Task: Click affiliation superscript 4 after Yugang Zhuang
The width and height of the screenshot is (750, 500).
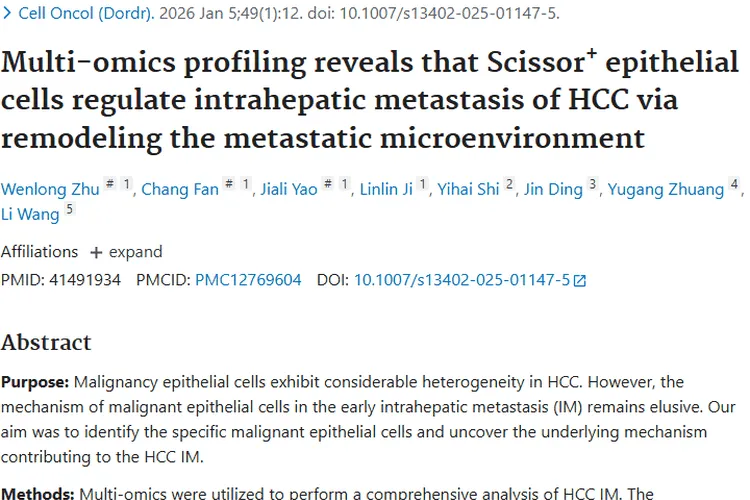Action: pos(735,185)
